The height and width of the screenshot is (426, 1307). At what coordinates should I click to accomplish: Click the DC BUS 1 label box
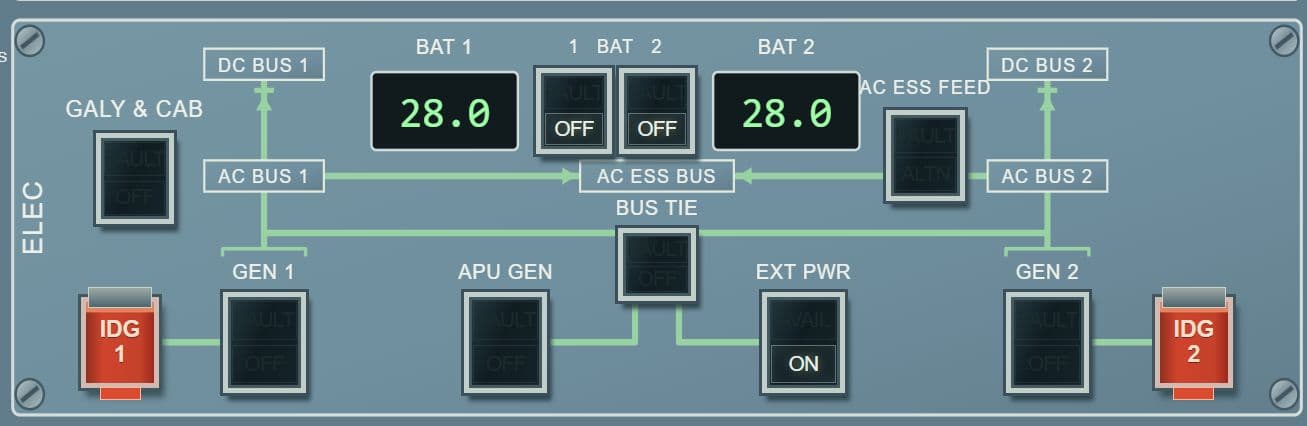click(x=264, y=65)
